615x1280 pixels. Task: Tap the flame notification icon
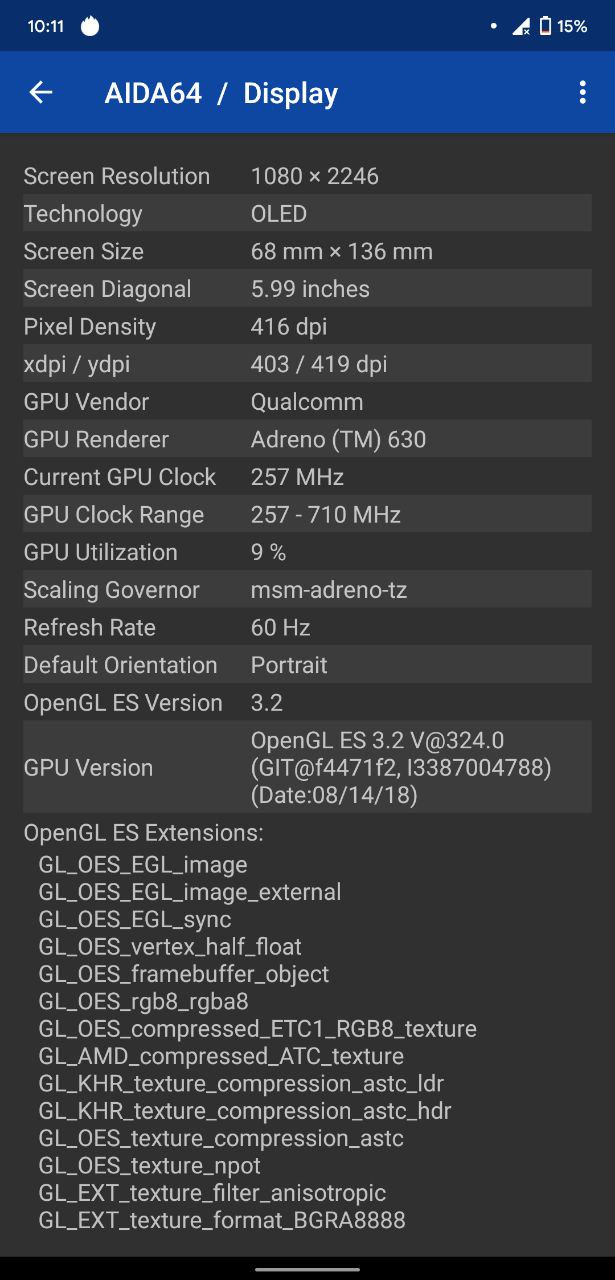coord(90,27)
